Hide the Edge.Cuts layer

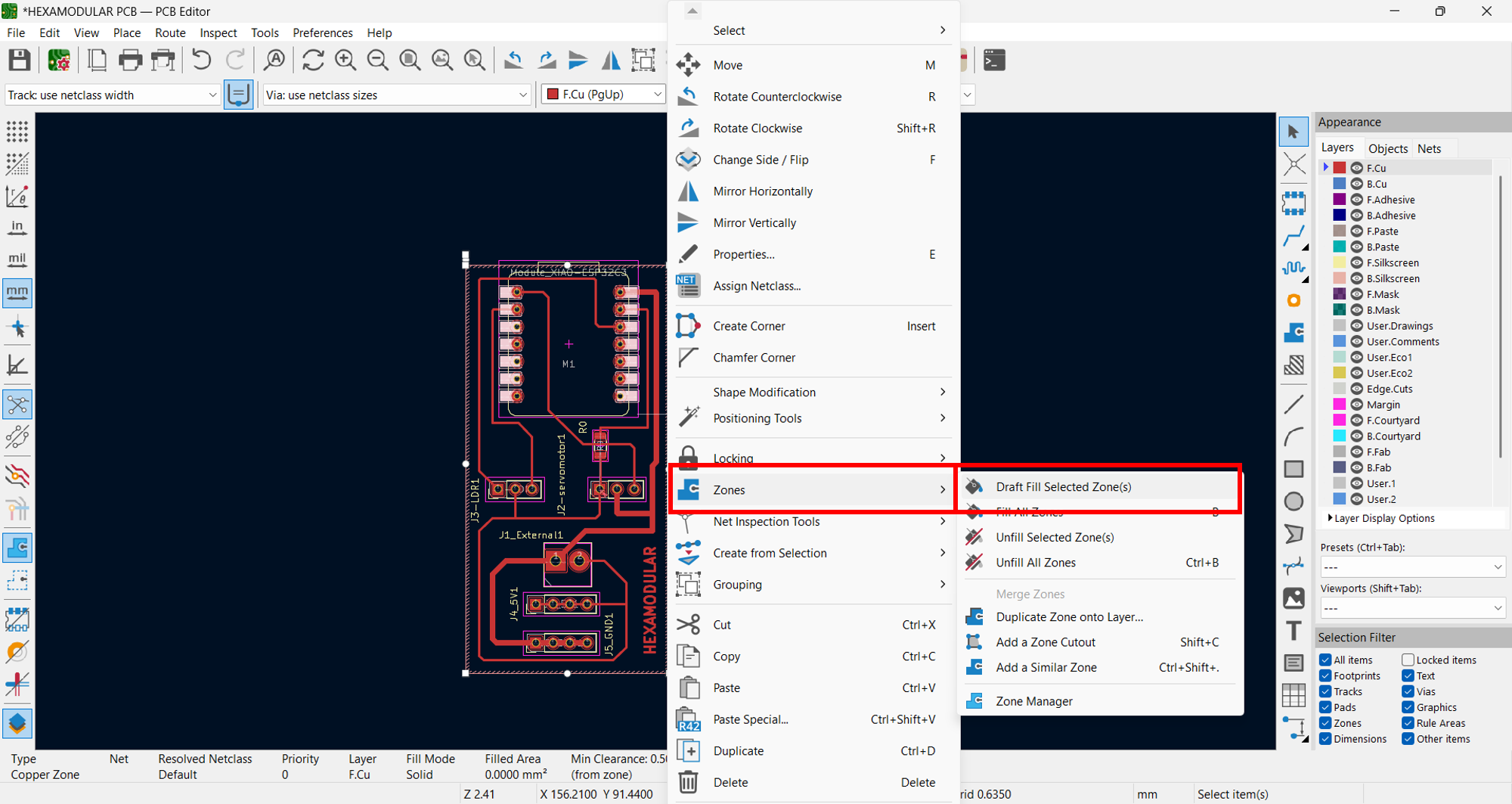coord(1357,389)
